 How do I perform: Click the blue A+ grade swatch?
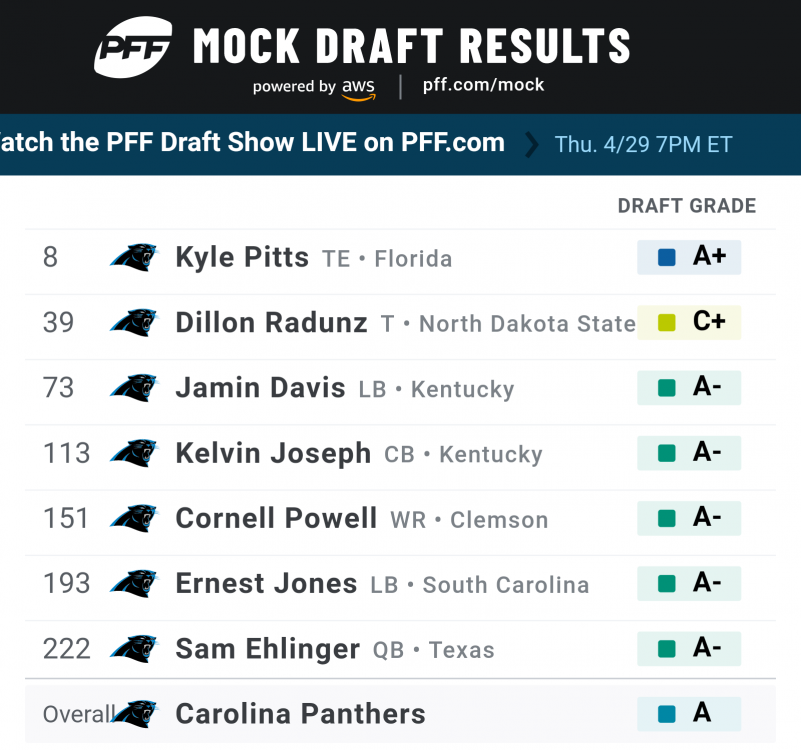667,258
